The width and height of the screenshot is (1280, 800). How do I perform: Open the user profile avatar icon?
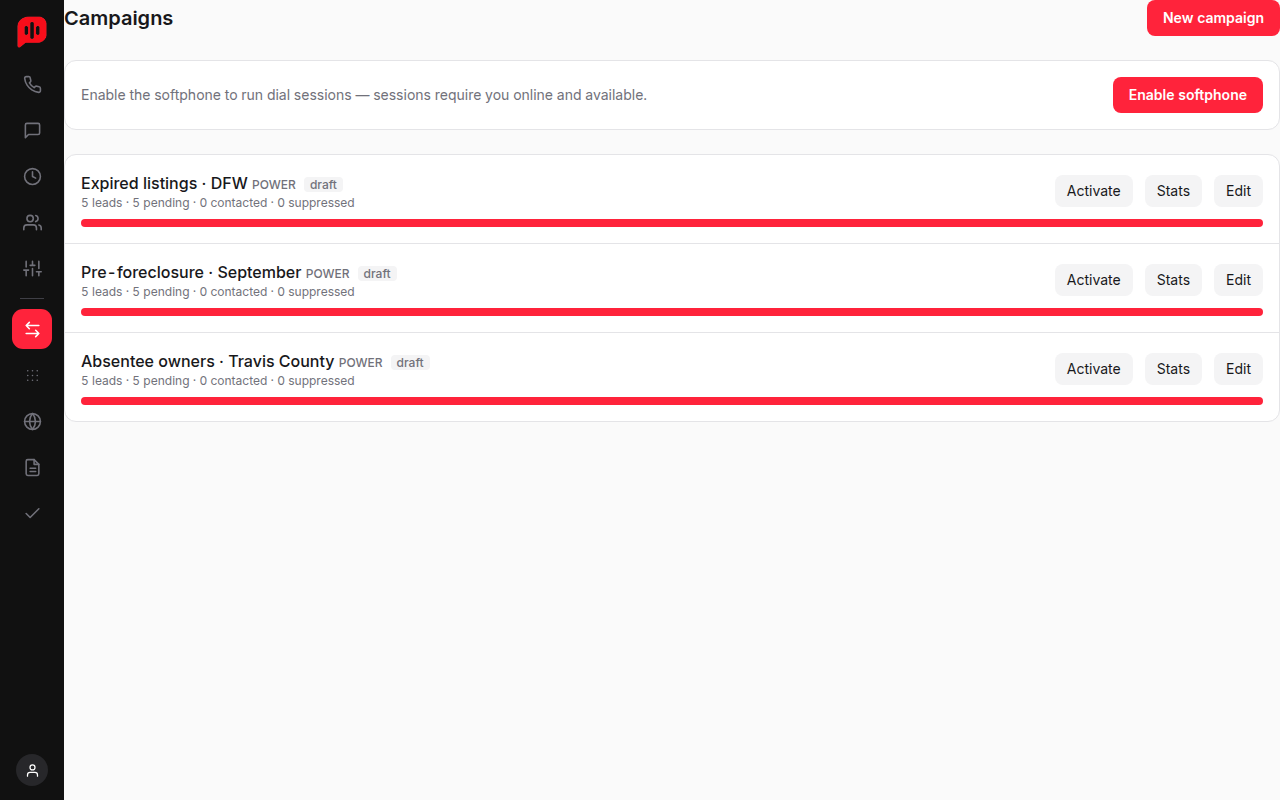pos(32,770)
